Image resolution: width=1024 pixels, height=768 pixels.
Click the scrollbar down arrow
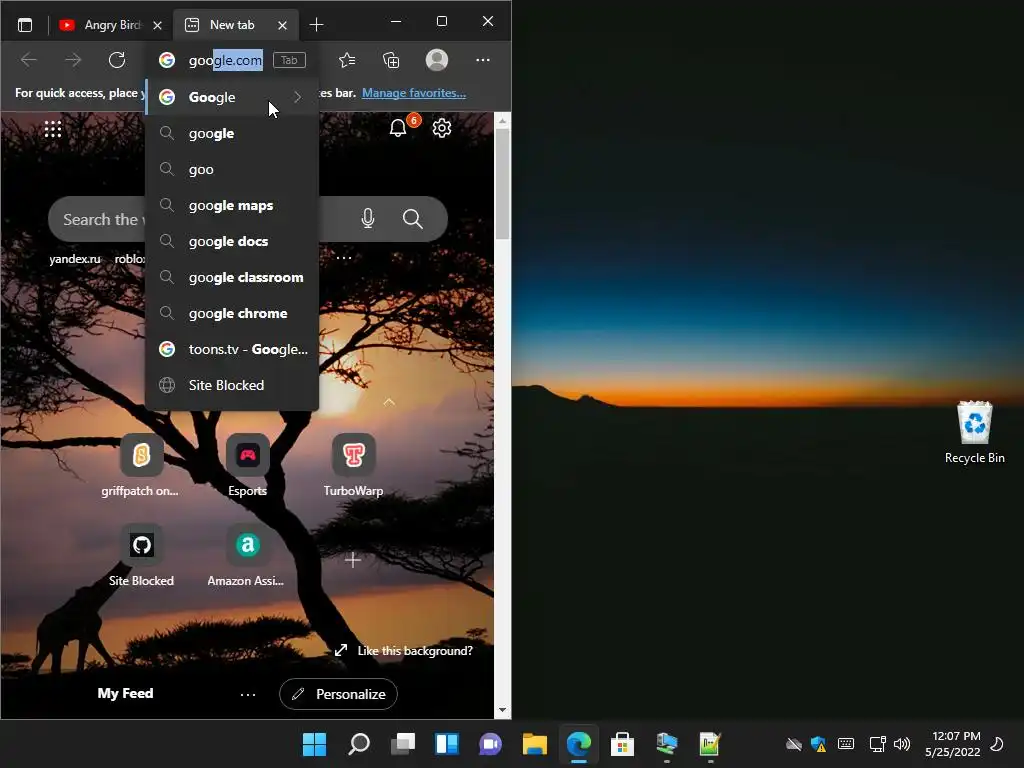[502, 710]
